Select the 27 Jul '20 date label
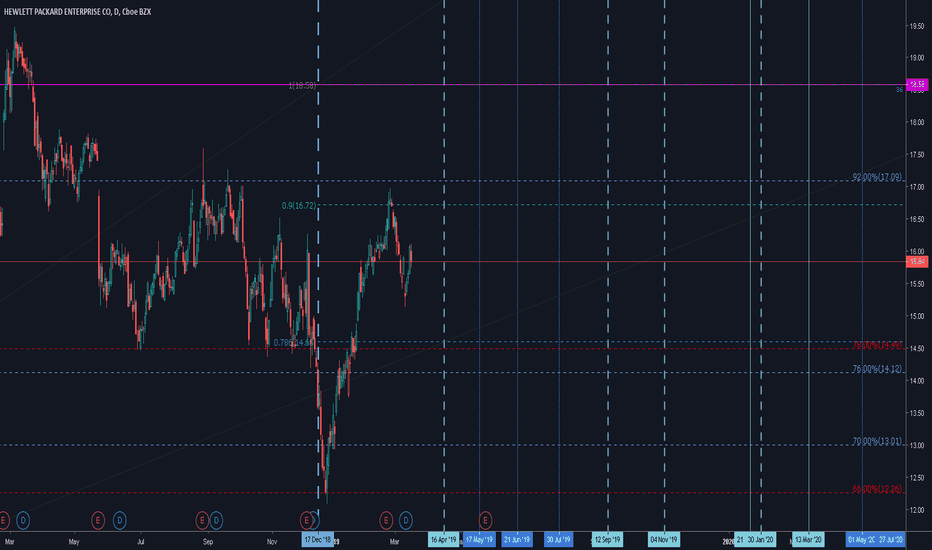This screenshot has height=550, width=932. pos(891,540)
